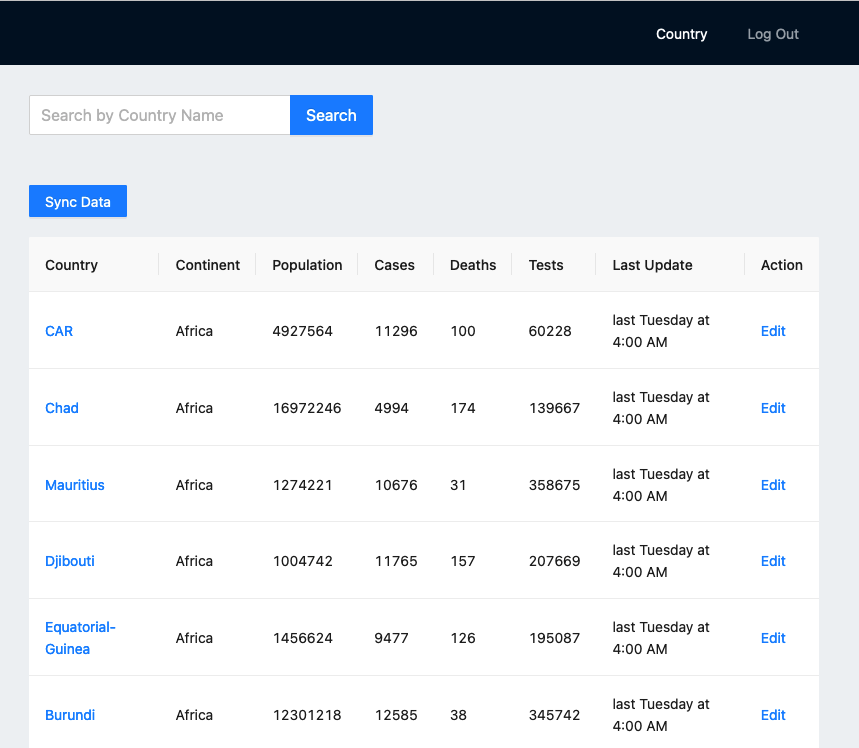Select population value 1004742
Image resolution: width=859 pixels, height=748 pixels.
click(302, 561)
